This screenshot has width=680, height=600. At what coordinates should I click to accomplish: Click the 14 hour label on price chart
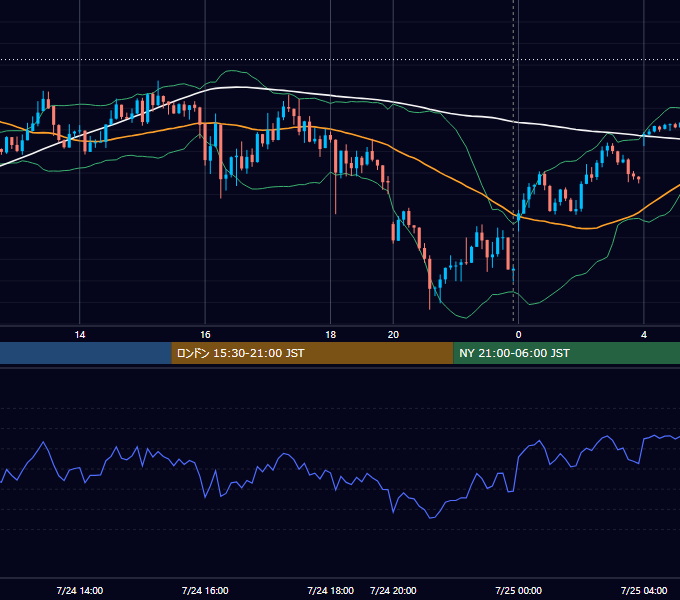tap(80, 335)
